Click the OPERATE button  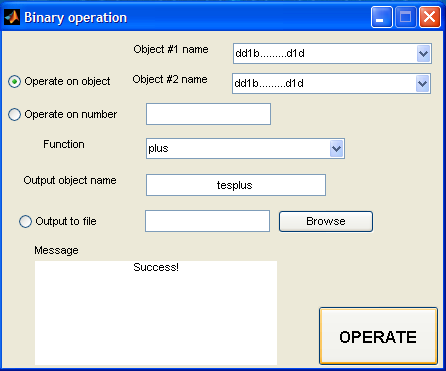[x=378, y=336]
